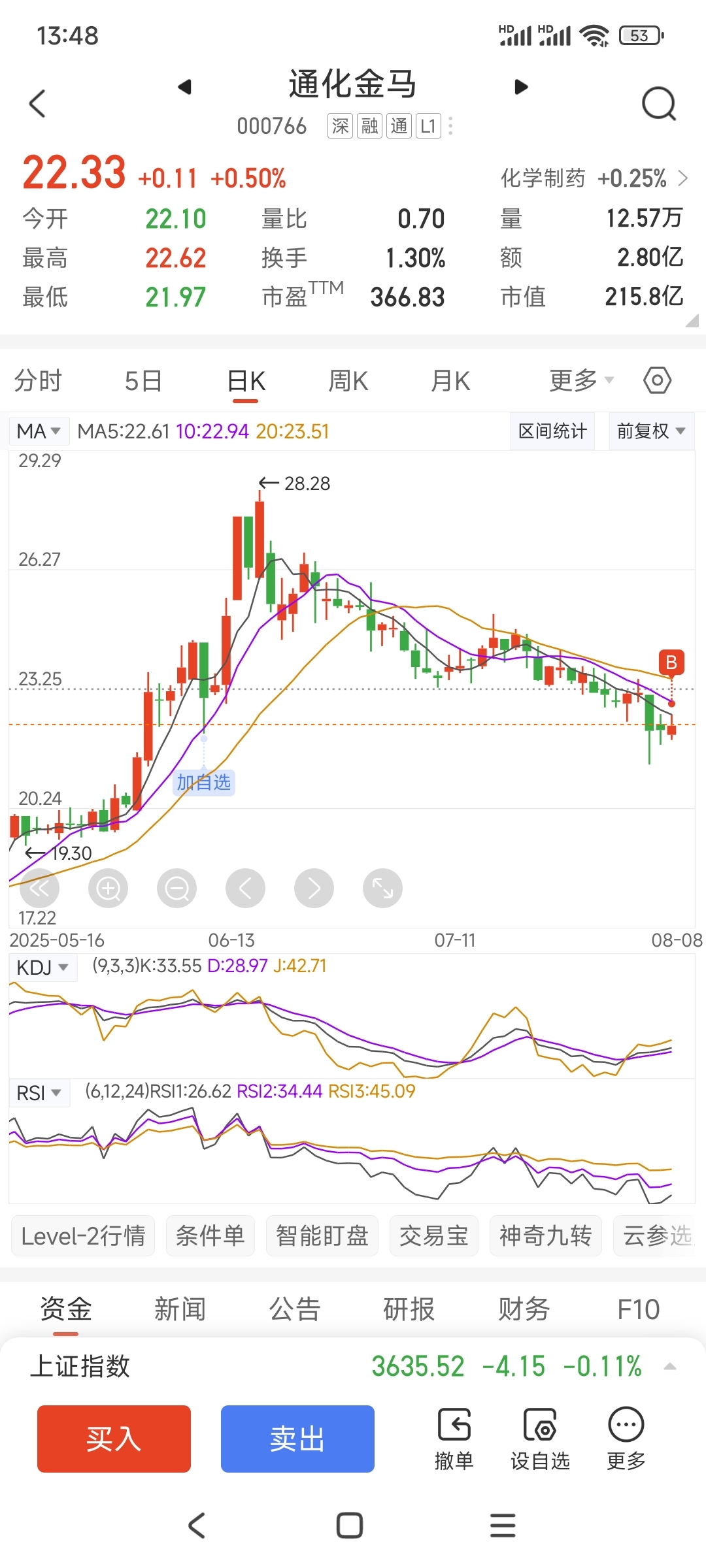Open 前复权 adjustment dropdown

pyautogui.click(x=651, y=431)
